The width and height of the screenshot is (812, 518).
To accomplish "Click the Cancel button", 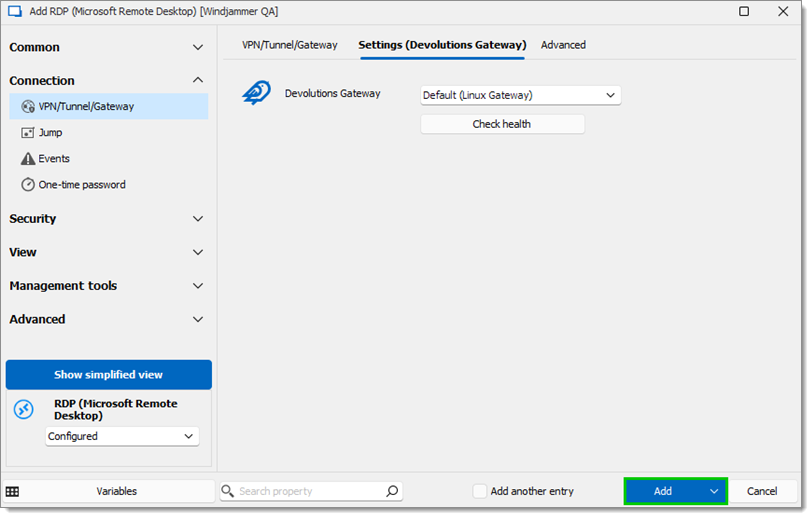I will click(x=762, y=491).
